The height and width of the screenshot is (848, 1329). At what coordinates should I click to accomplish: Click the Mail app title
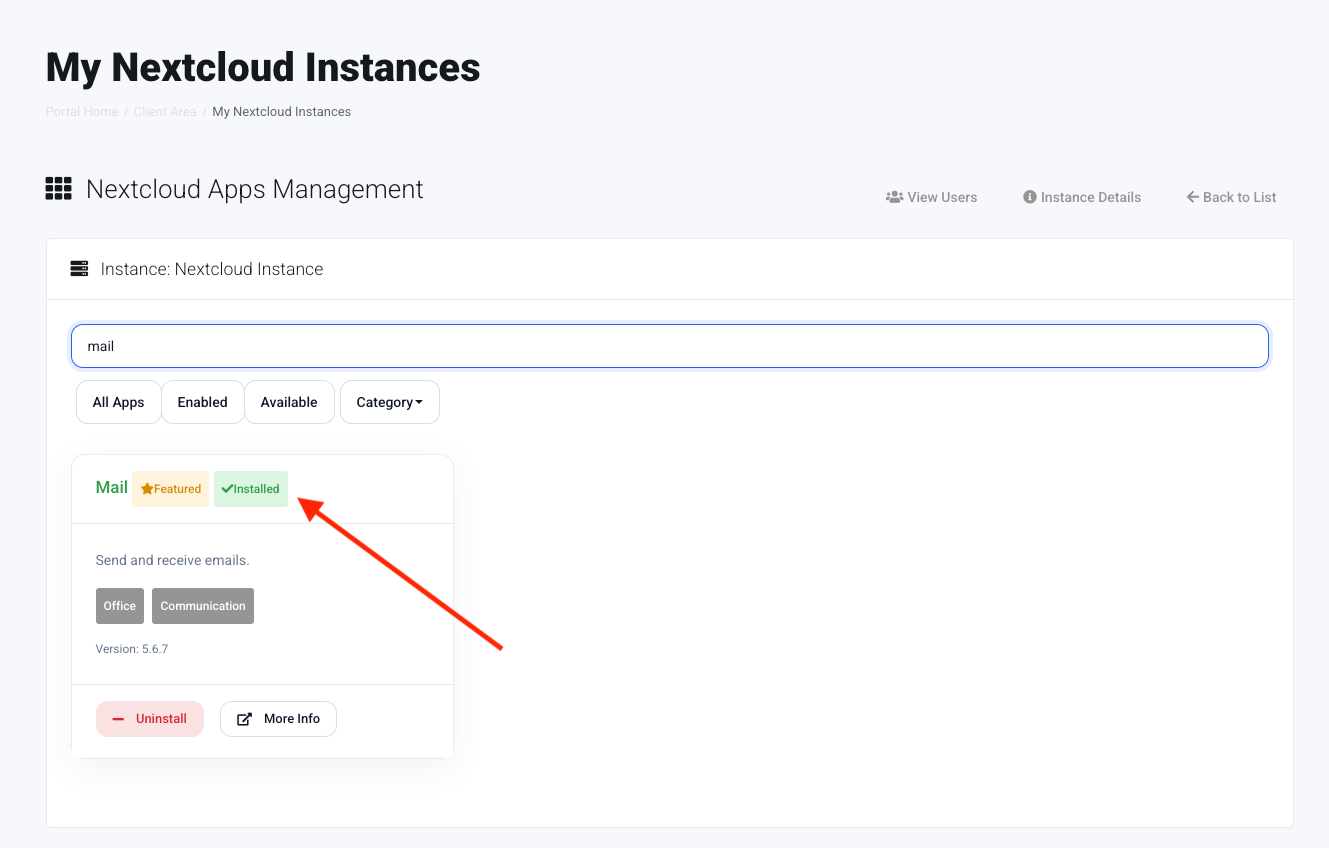112,488
